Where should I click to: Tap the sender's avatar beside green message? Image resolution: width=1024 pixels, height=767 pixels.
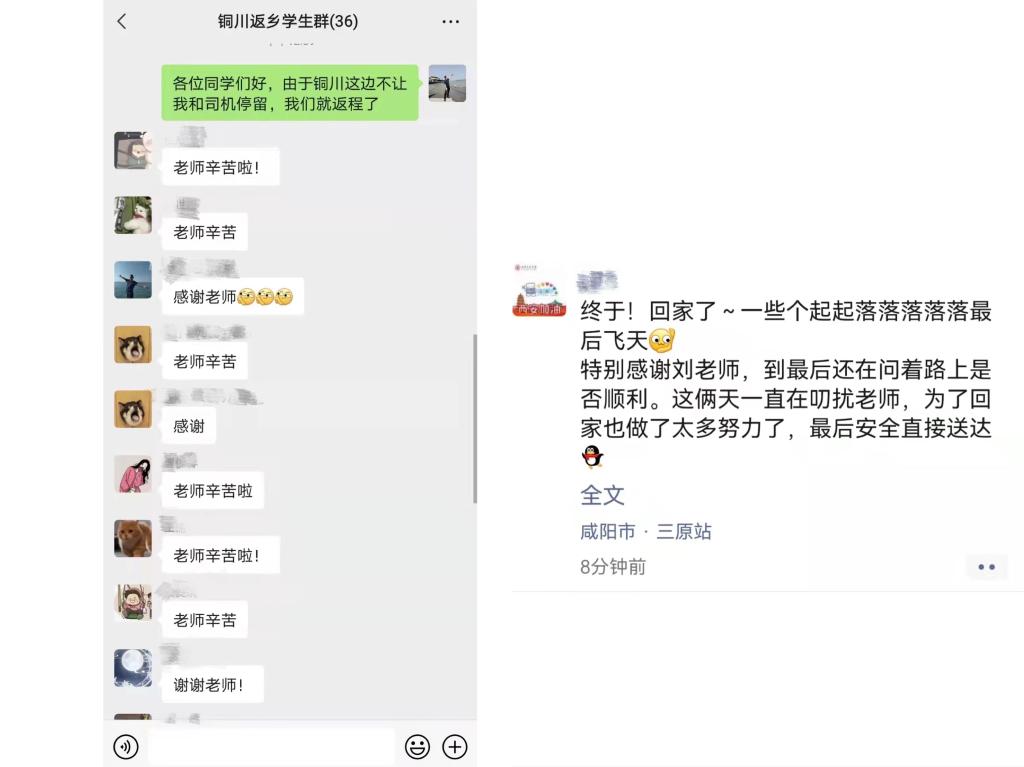[447, 83]
